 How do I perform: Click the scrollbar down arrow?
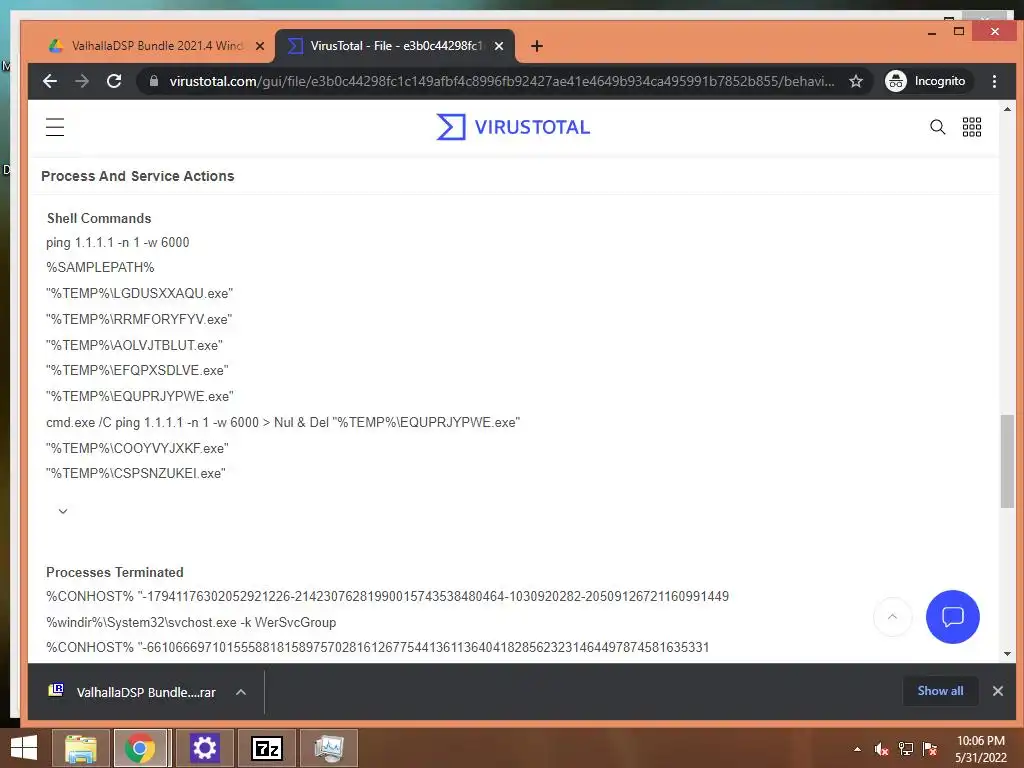(x=1007, y=654)
